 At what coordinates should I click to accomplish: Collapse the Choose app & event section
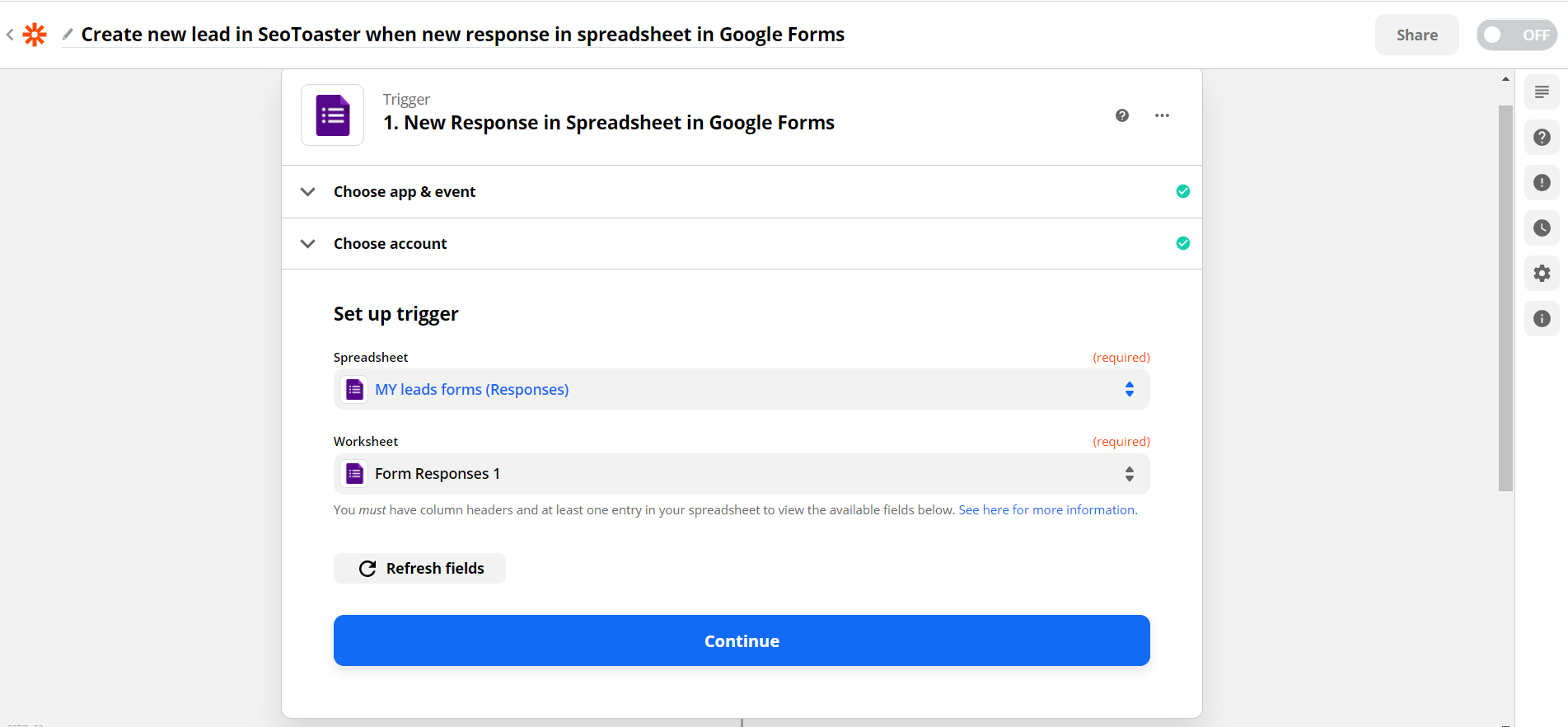tap(308, 192)
